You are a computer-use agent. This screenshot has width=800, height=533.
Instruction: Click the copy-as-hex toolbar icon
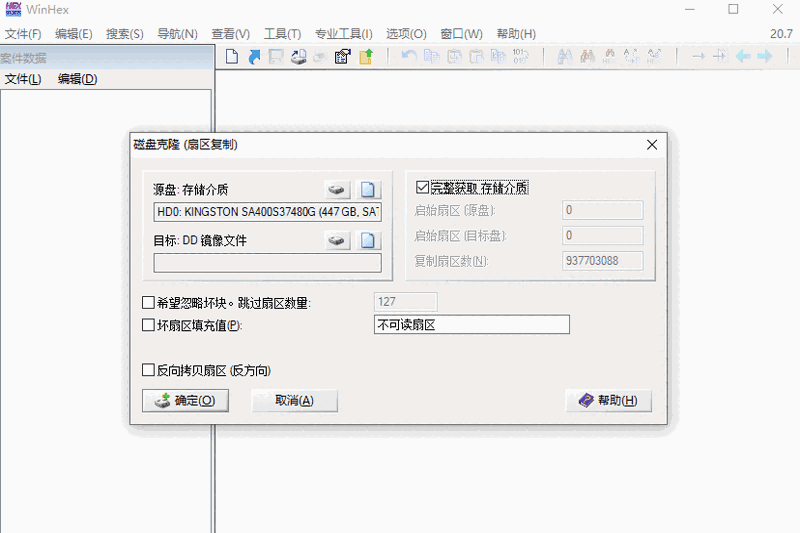tap(498, 56)
